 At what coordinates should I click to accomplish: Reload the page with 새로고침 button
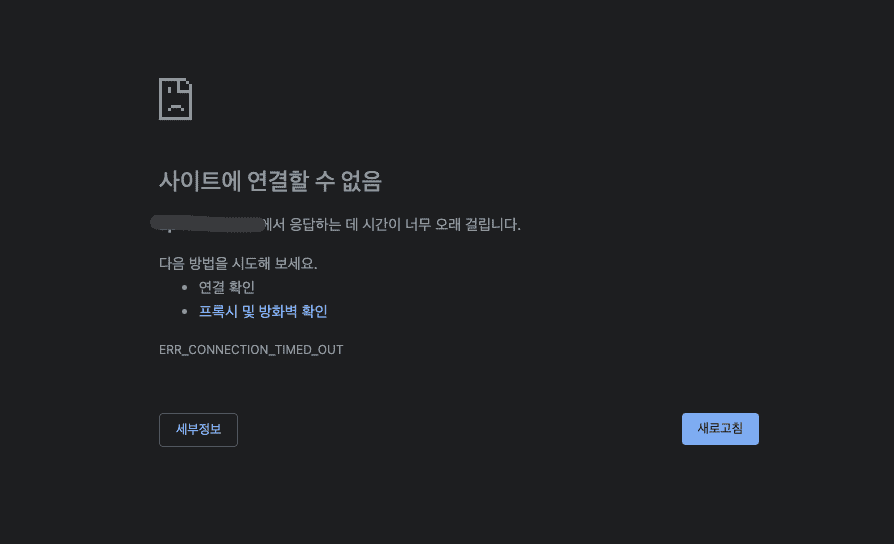[720, 429]
